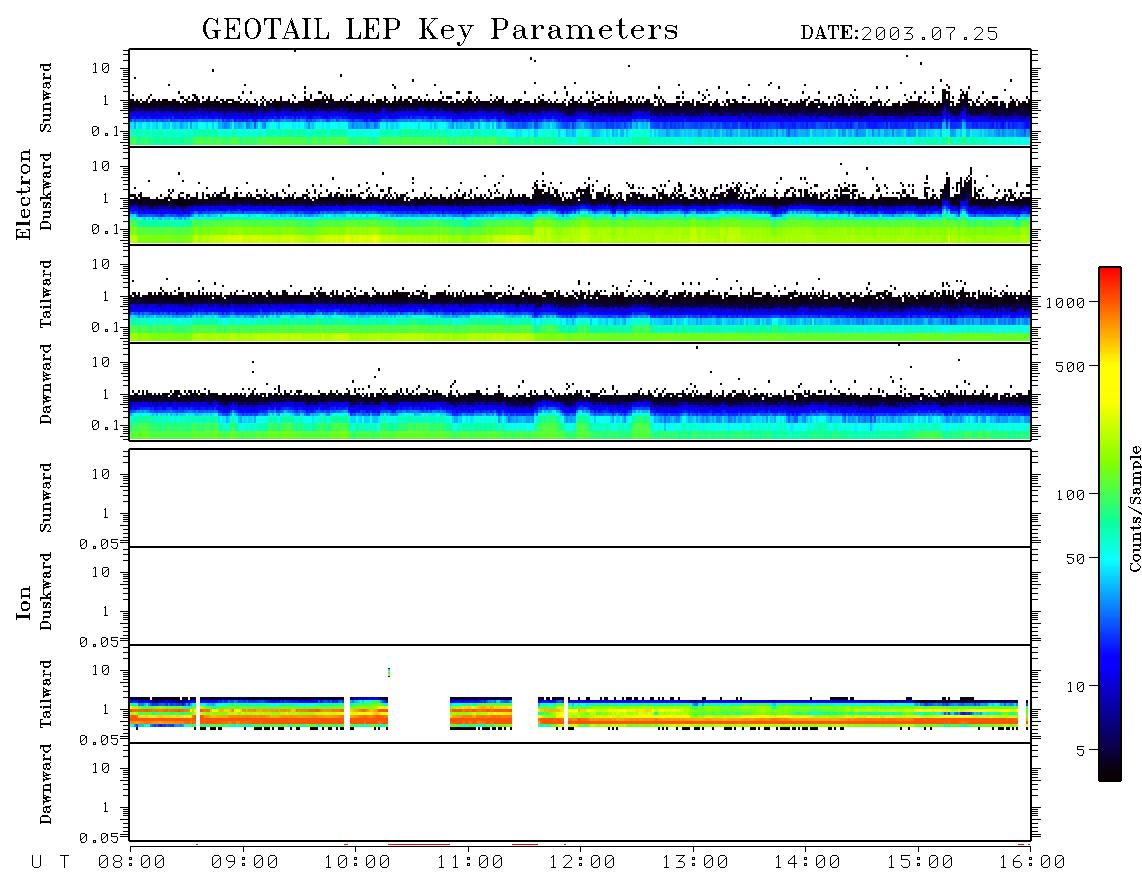
Task: Select the DATE:2003.07.25 label
Action: pos(899,34)
